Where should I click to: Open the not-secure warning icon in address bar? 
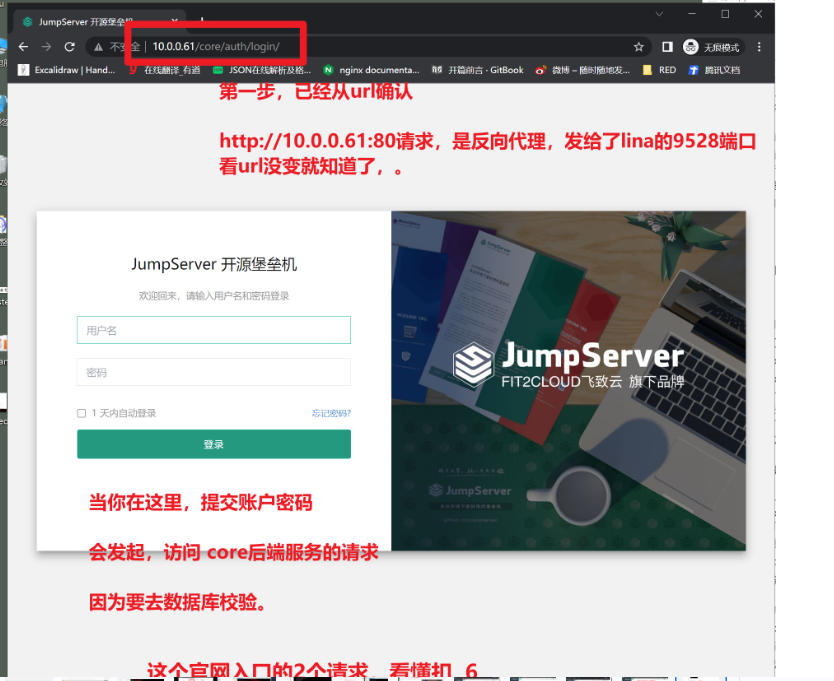tap(98, 47)
